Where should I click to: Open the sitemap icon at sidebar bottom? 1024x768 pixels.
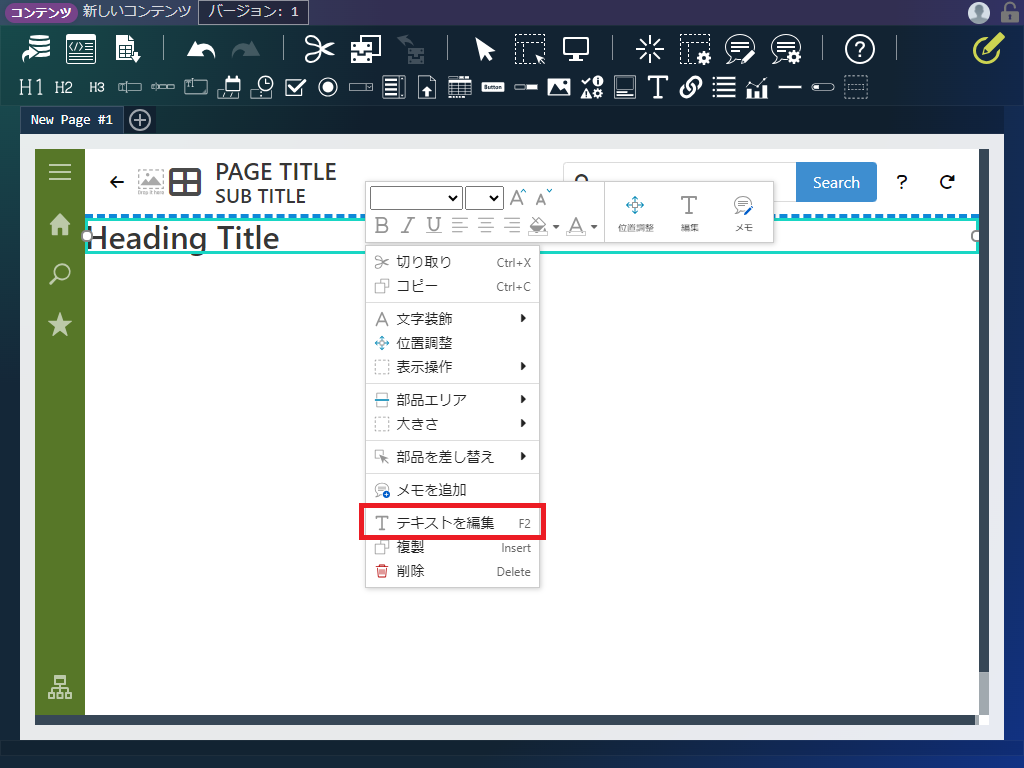pyautogui.click(x=60, y=687)
